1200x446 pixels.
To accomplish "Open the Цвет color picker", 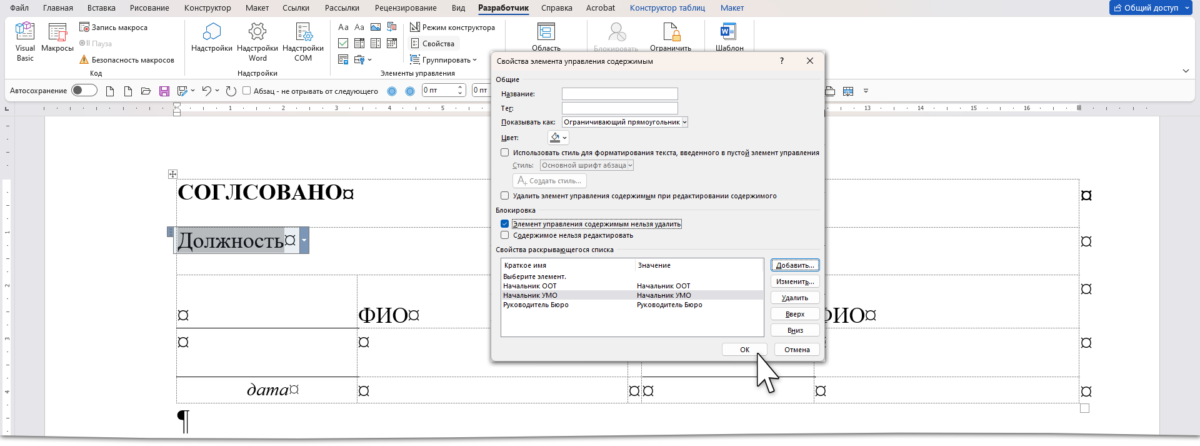I will (x=558, y=137).
